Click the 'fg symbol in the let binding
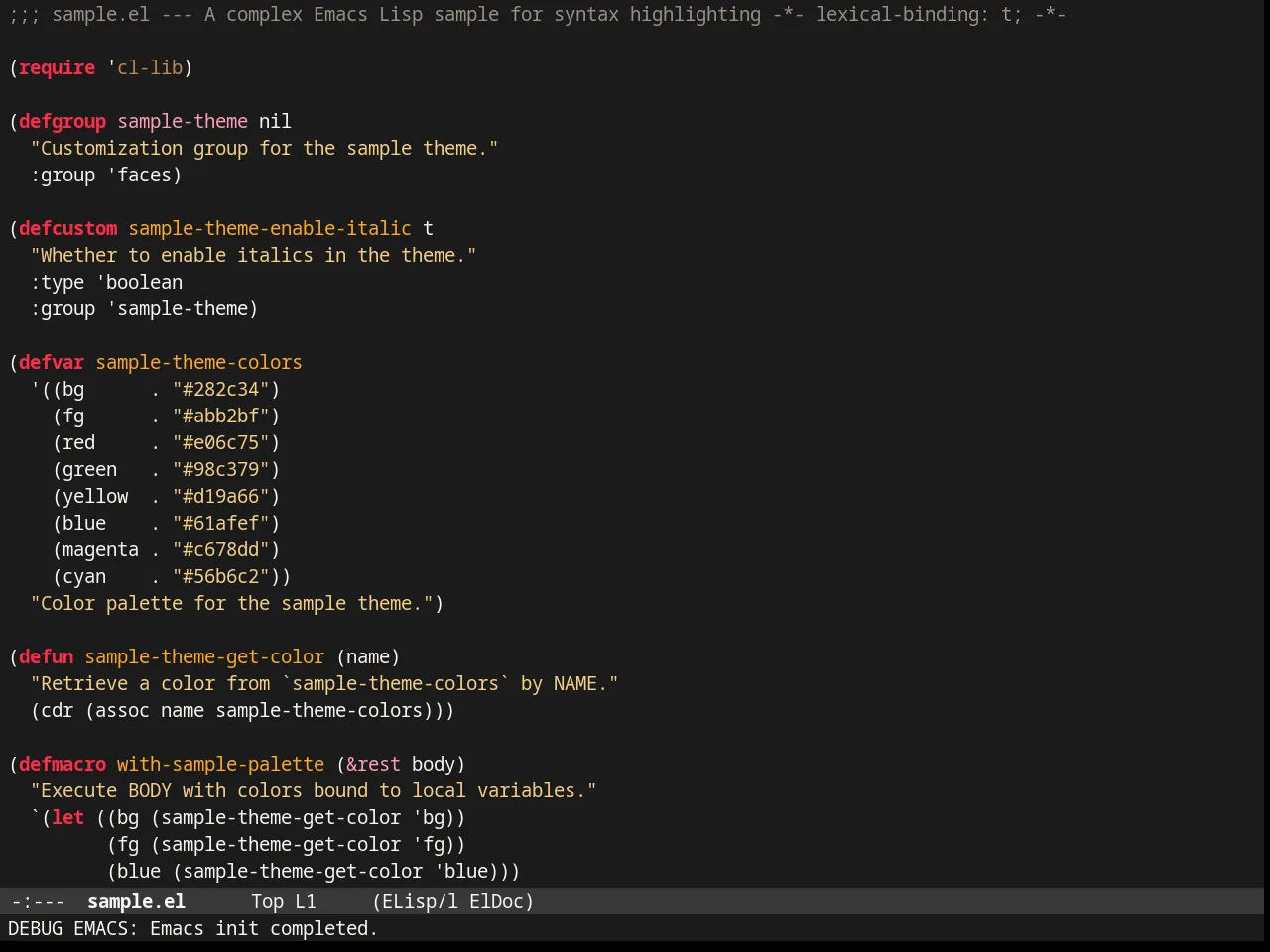The image size is (1270, 952). (429, 844)
